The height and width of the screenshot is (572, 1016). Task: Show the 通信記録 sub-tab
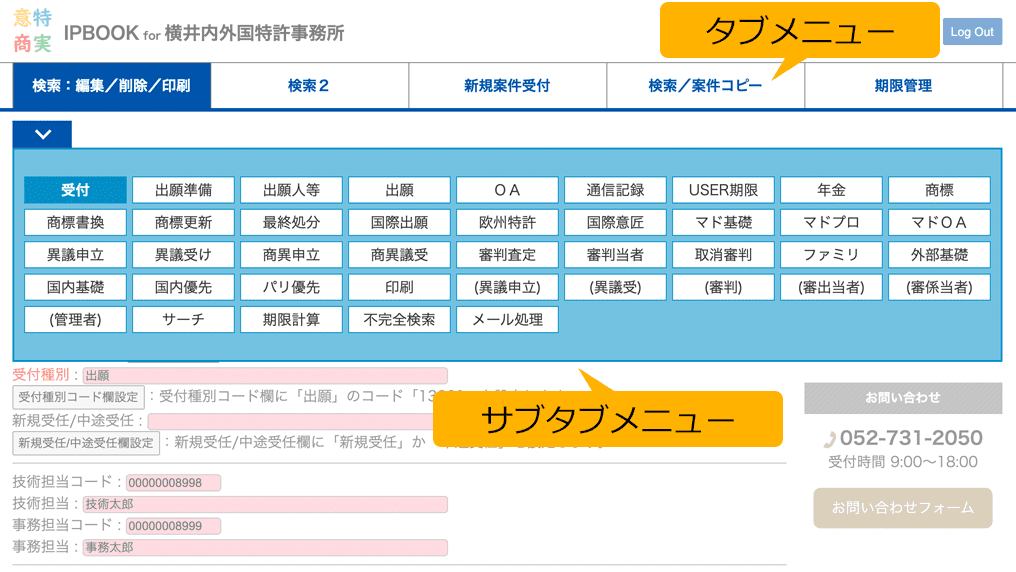pyautogui.click(x=616, y=190)
